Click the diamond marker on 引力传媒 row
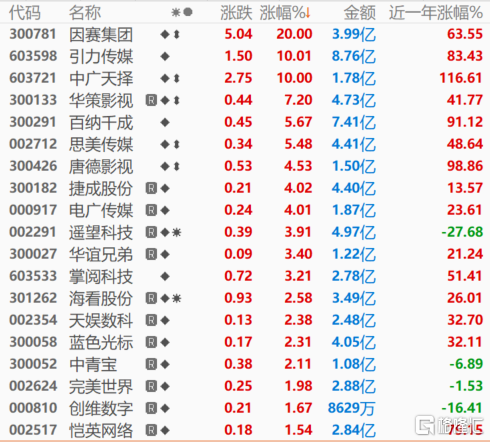Screen dimensions: 490x442 [165, 56]
